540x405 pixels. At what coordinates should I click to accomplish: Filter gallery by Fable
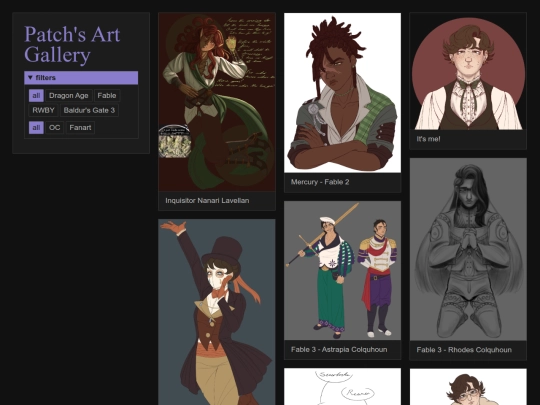107,96
